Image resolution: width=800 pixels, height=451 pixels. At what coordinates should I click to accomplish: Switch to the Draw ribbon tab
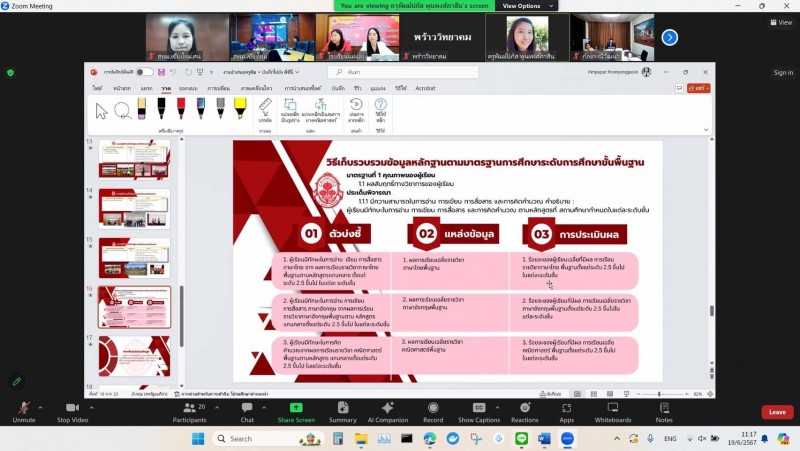click(x=165, y=88)
